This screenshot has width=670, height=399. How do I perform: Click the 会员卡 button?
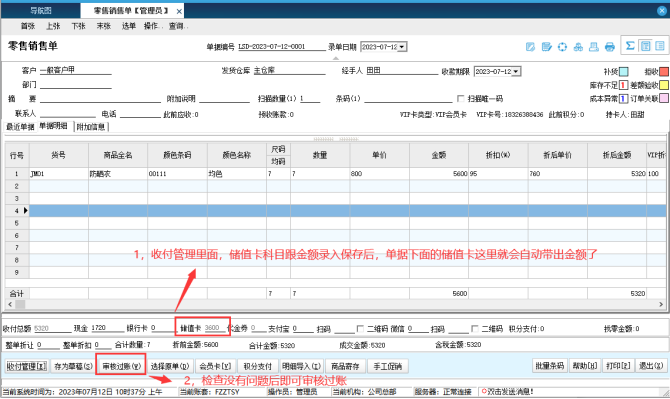(215, 366)
